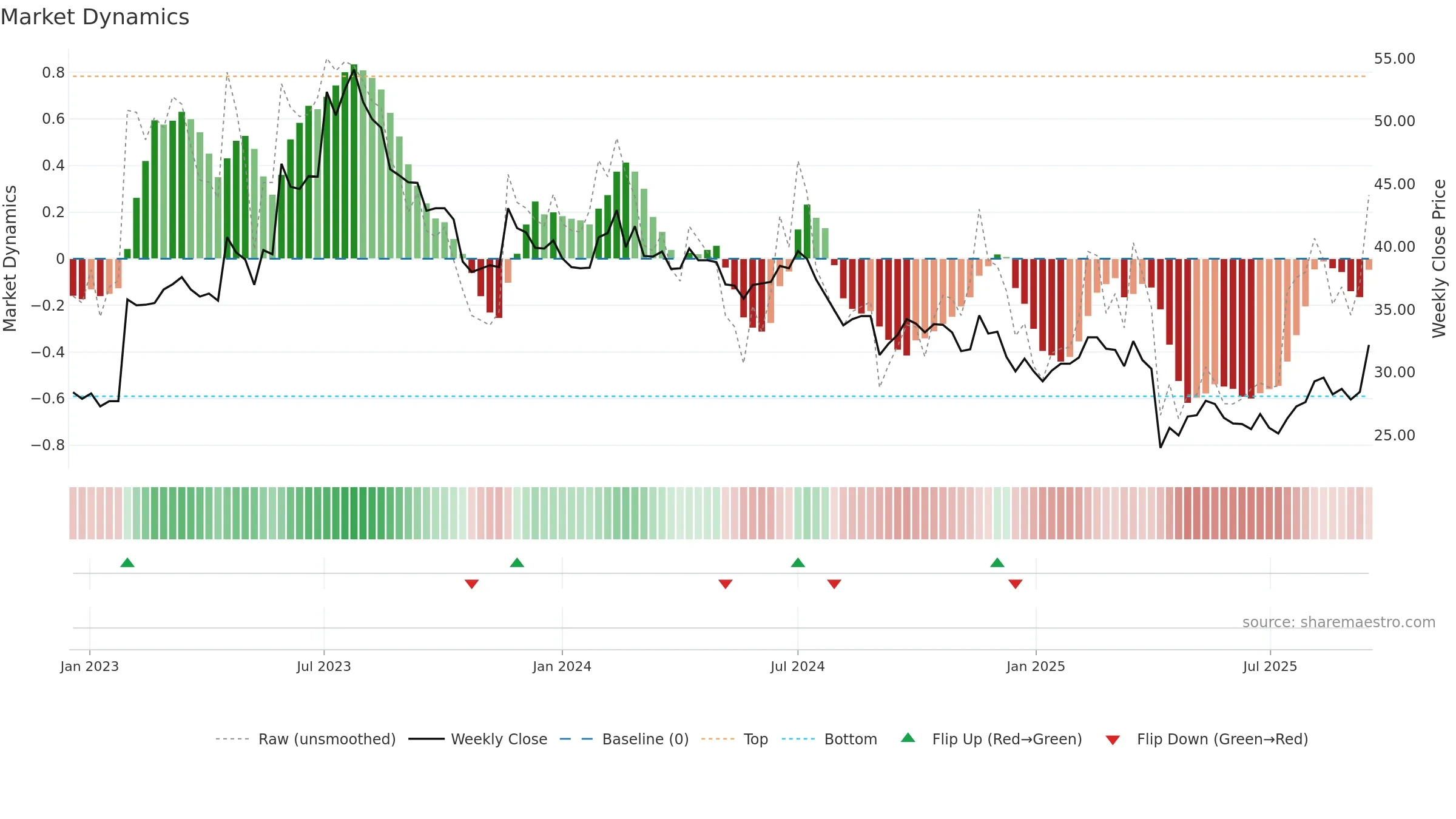This screenshot has width=1456, height=819.
Task: Click the green flip-up marker before Jan 2025
Action: 997,562
